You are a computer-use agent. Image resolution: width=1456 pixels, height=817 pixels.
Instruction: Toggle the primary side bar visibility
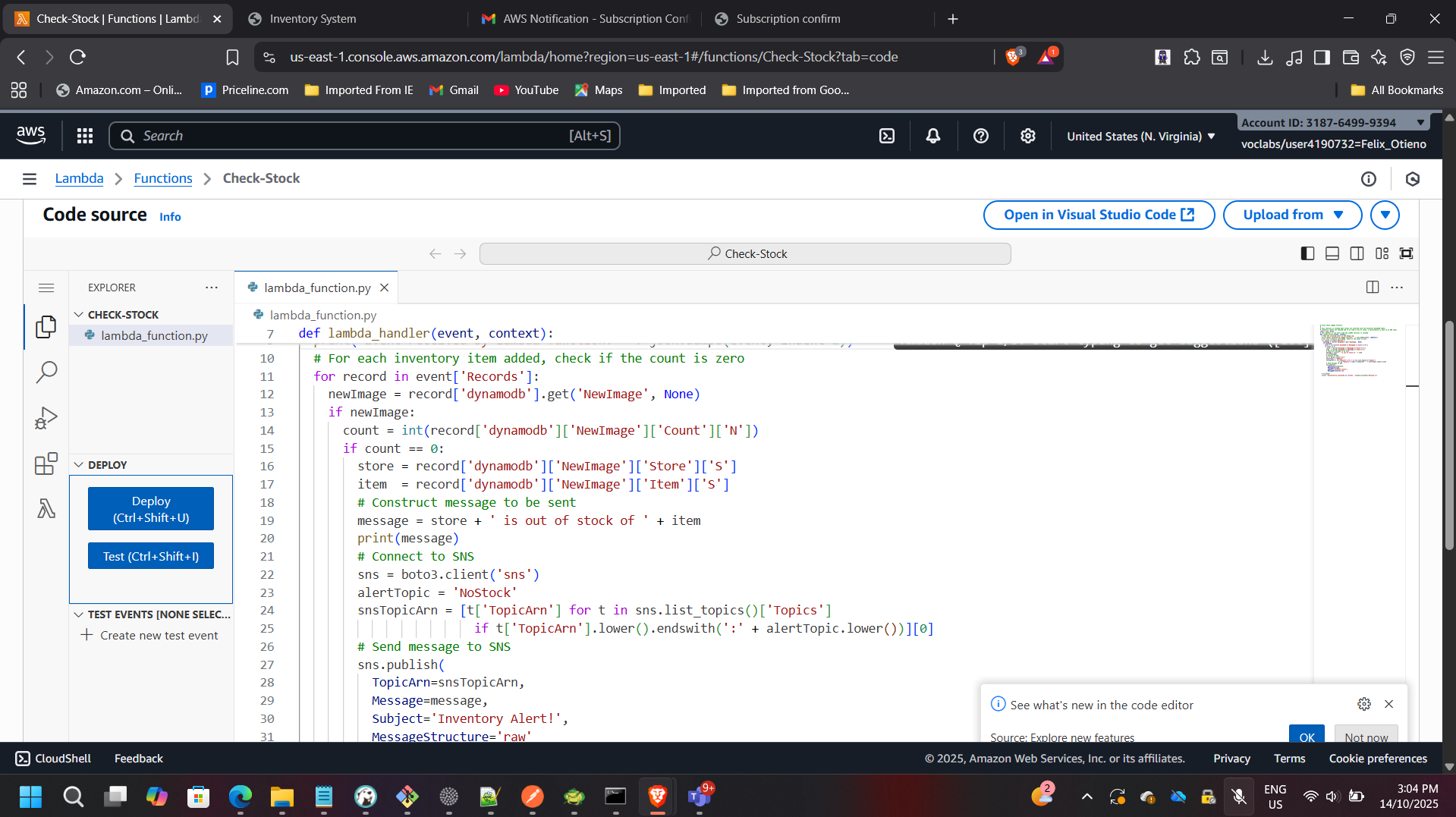click(x=1307, y=253)
